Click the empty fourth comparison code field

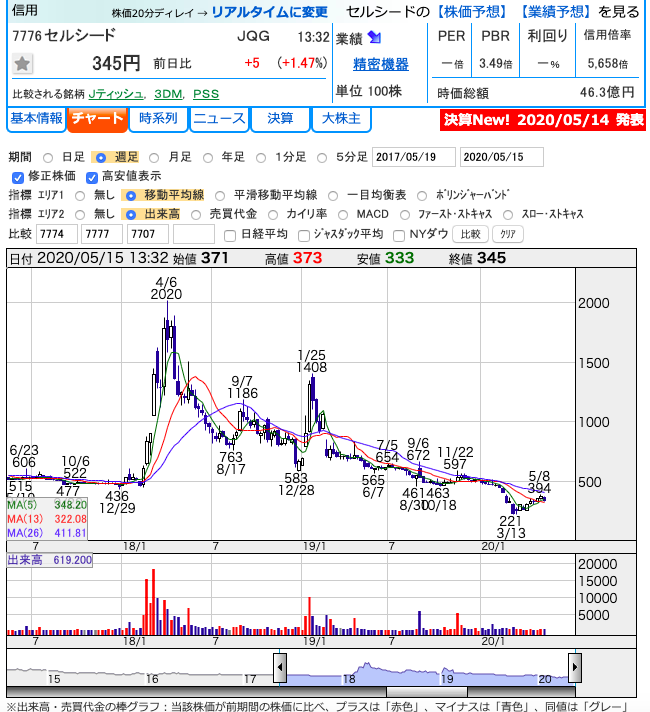point(194,234)
